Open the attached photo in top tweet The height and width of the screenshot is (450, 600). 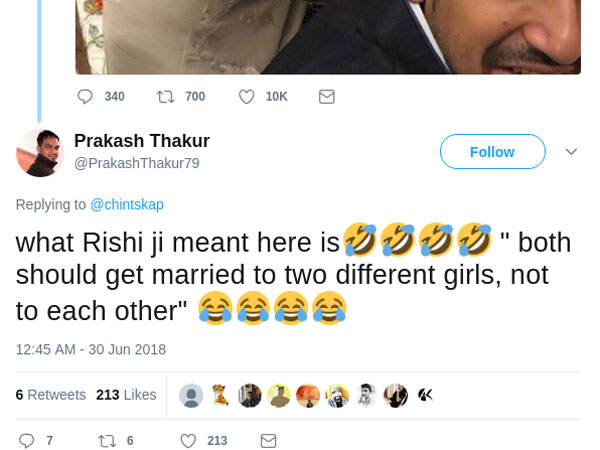(x=329, y=37)
